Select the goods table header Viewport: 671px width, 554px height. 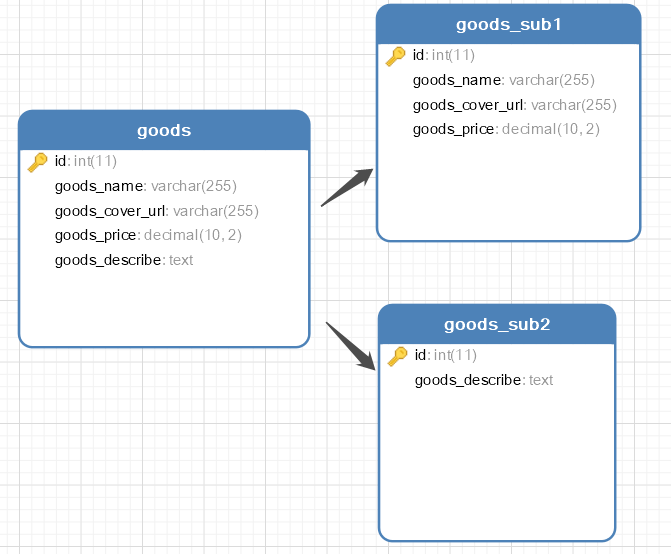pos(164,130)
